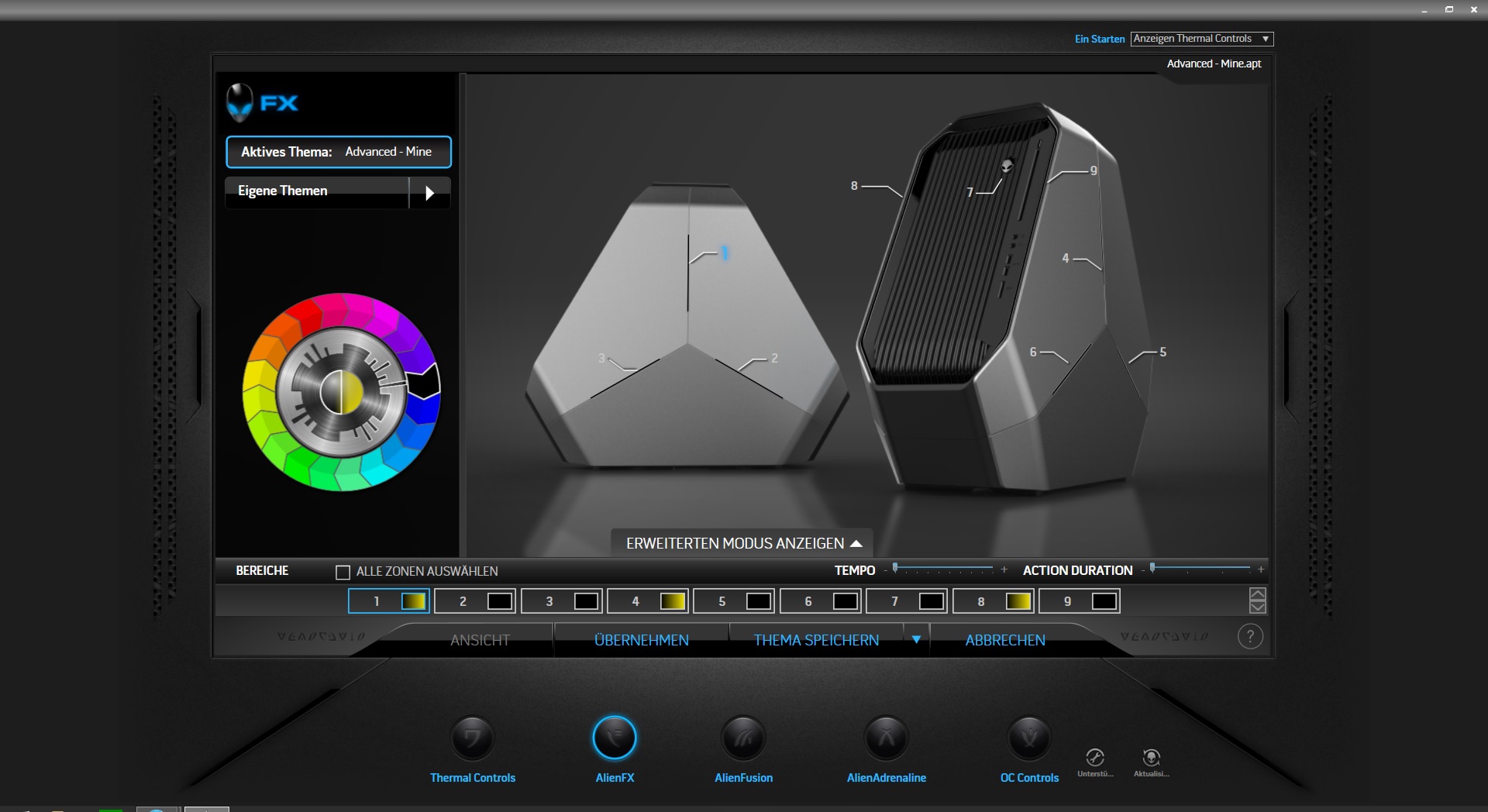This screenshot has width=1488, height=812.
Task: Launch the AlienAdrenaline module icon
Action: click(886, 738)
